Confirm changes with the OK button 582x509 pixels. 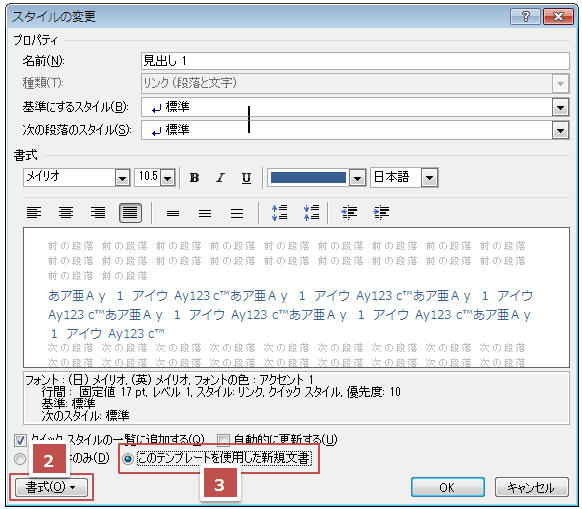448,487
